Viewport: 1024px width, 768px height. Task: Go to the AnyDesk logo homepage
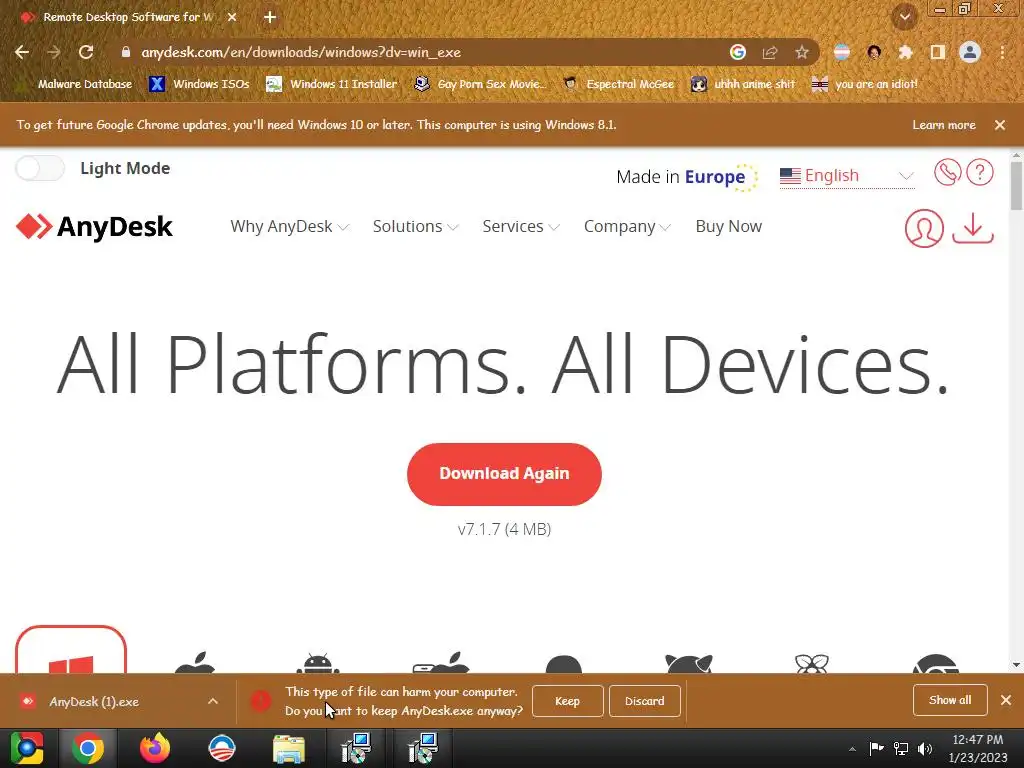(x=94, y=227)
